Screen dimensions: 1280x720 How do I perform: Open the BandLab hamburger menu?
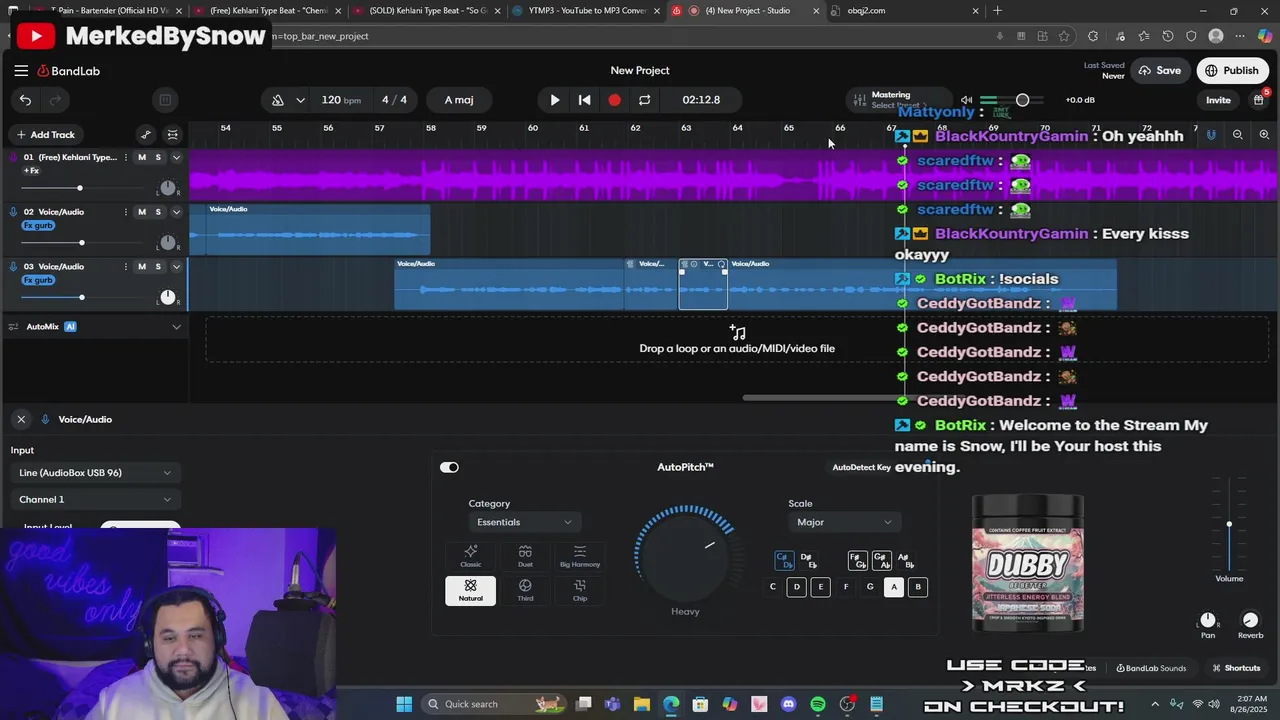pos(21,71)
